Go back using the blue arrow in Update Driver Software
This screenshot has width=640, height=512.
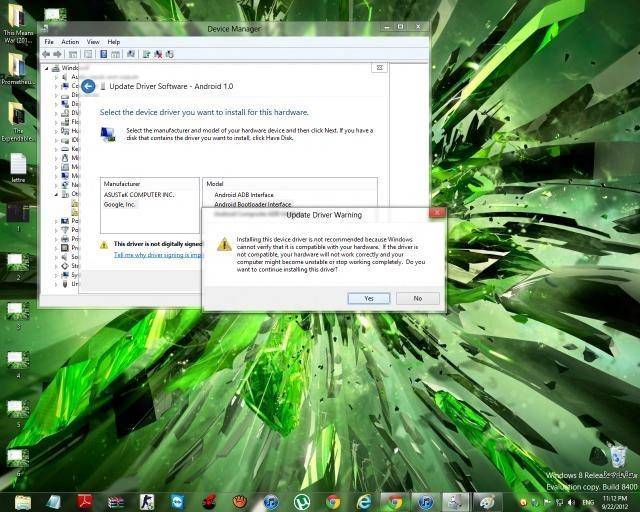tap(88, 86)
